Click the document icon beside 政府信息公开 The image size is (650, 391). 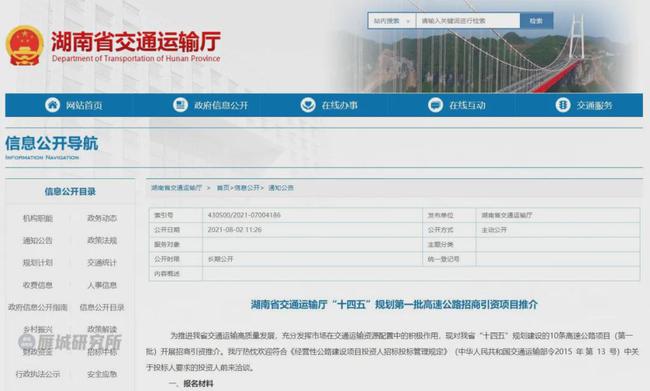click(180, 105)
